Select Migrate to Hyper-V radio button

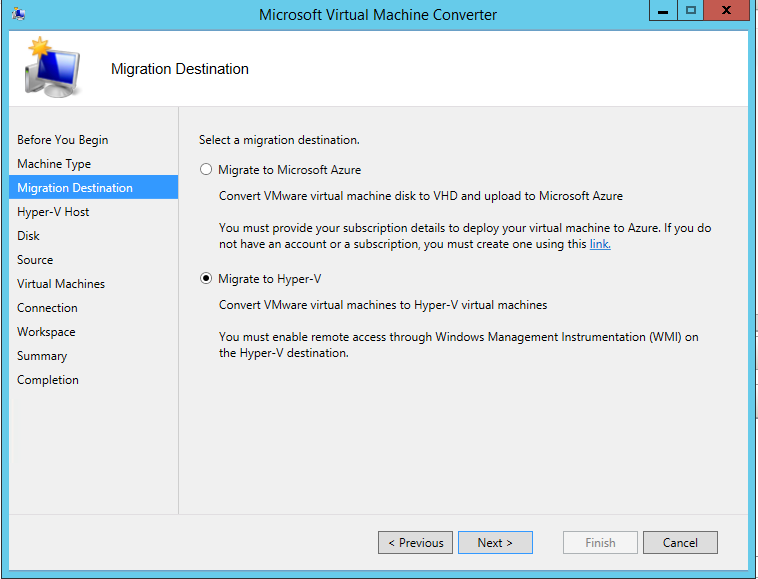coord(206,279)
